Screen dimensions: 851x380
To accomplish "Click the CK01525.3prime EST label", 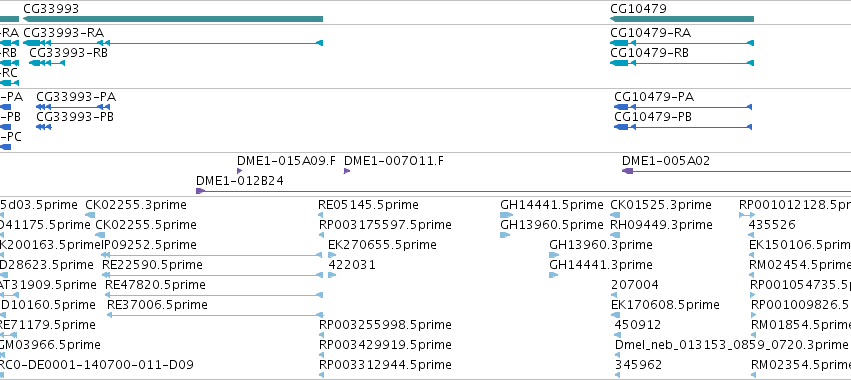I will [x=661, y=205].
